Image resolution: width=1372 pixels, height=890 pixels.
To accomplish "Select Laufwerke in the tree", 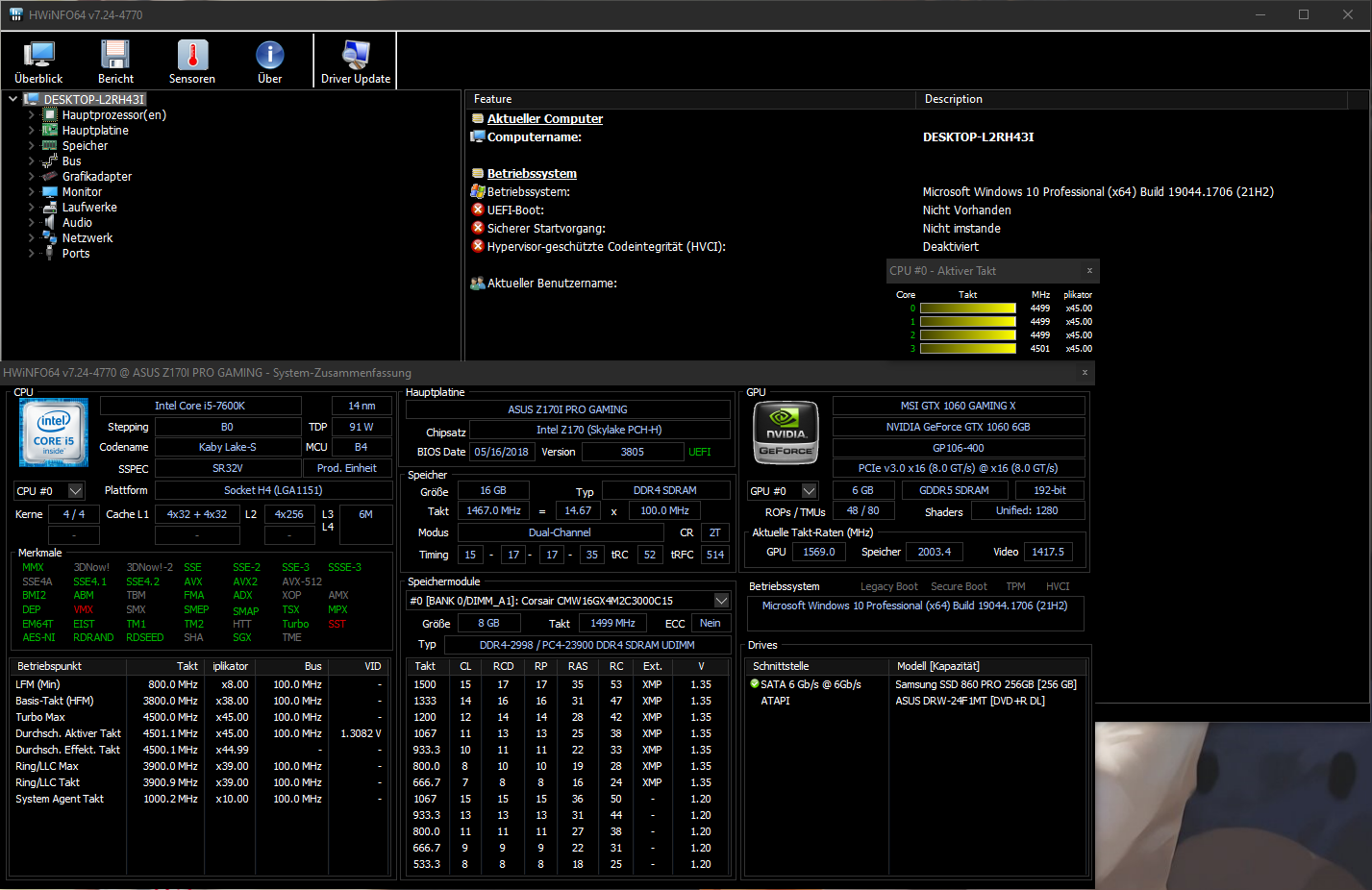I will pyautogui.click(x=89, y=208).
